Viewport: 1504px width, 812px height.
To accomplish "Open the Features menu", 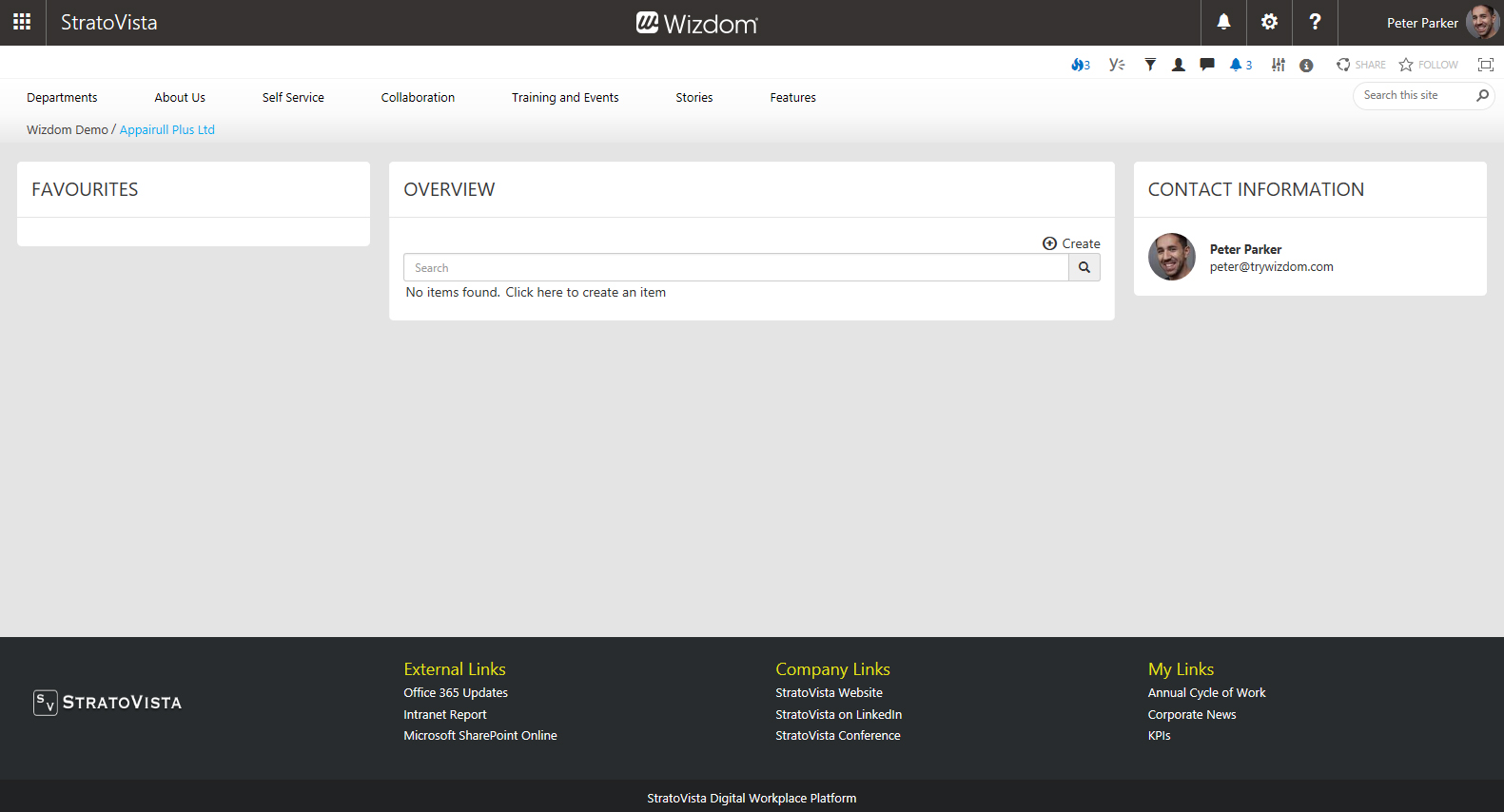I will [x=793, y=97].
